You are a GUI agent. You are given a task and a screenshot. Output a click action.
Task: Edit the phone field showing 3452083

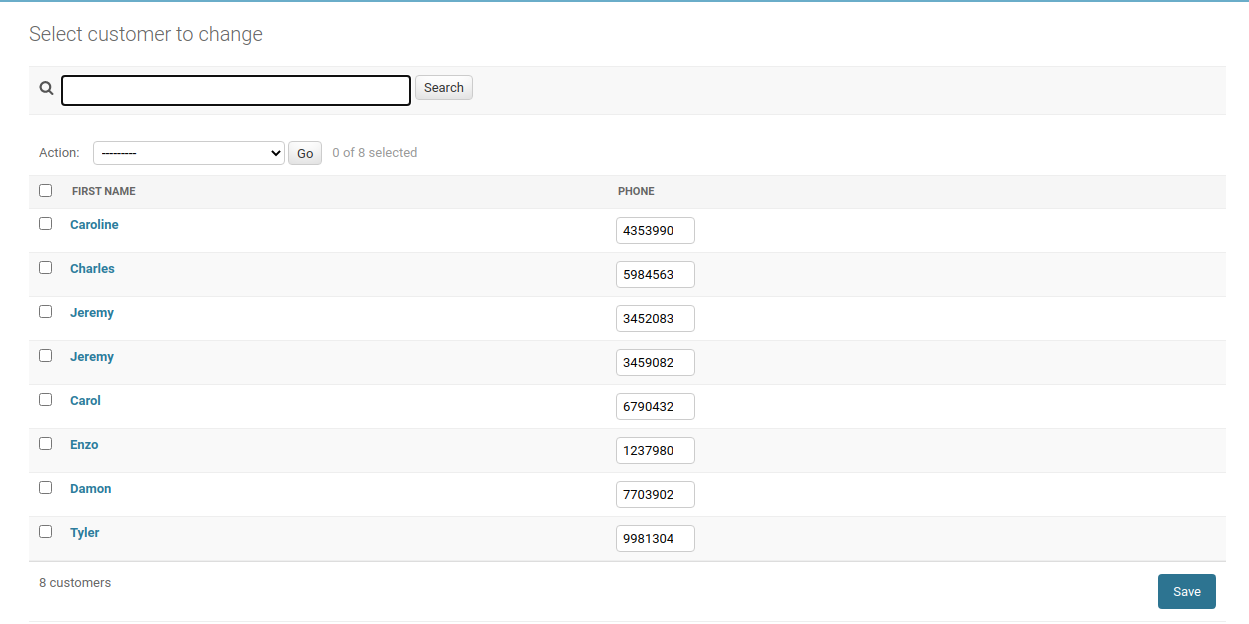655,319
